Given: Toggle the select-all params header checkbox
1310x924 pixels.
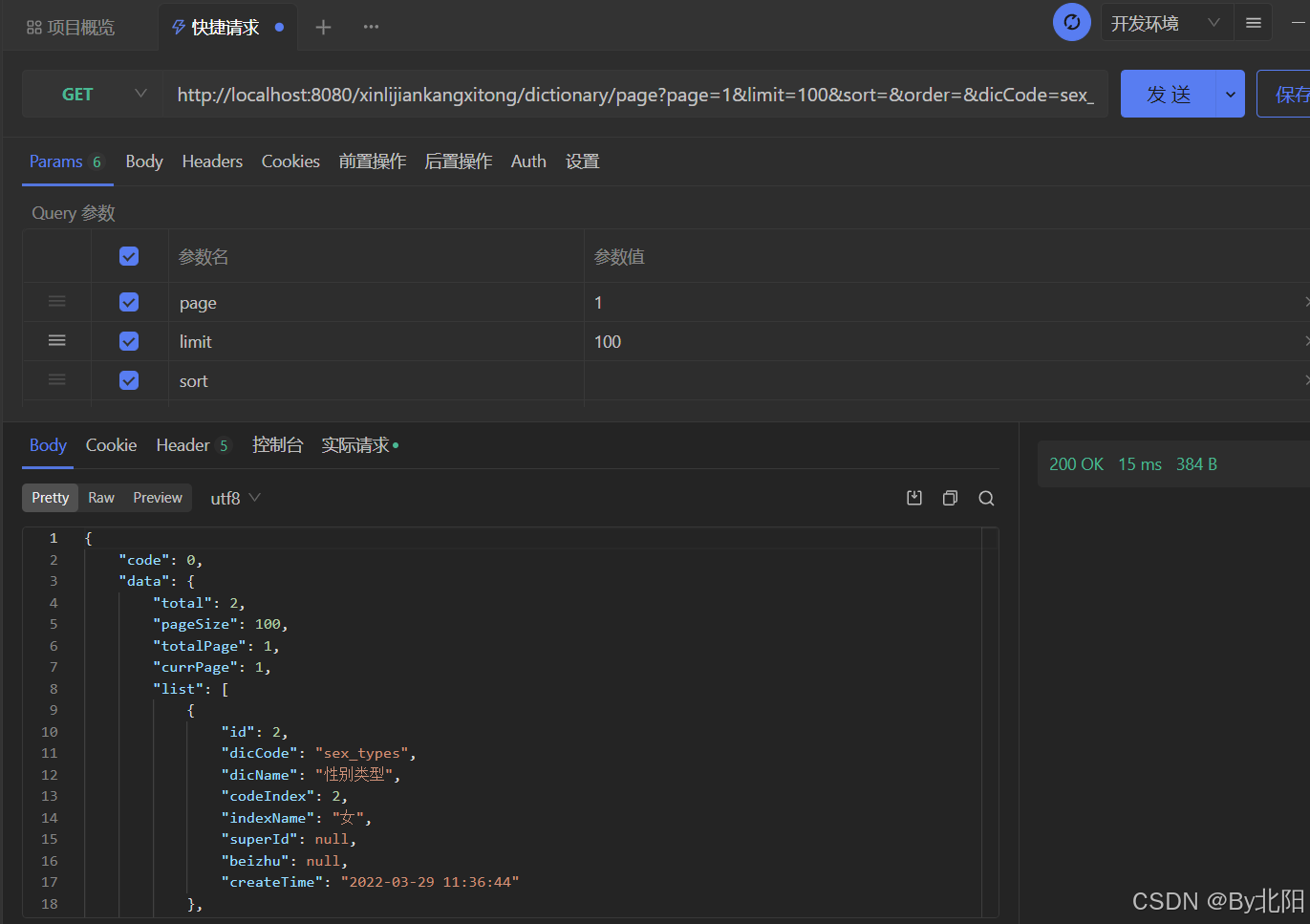Looking at the screenshot, I should (129, 256).
